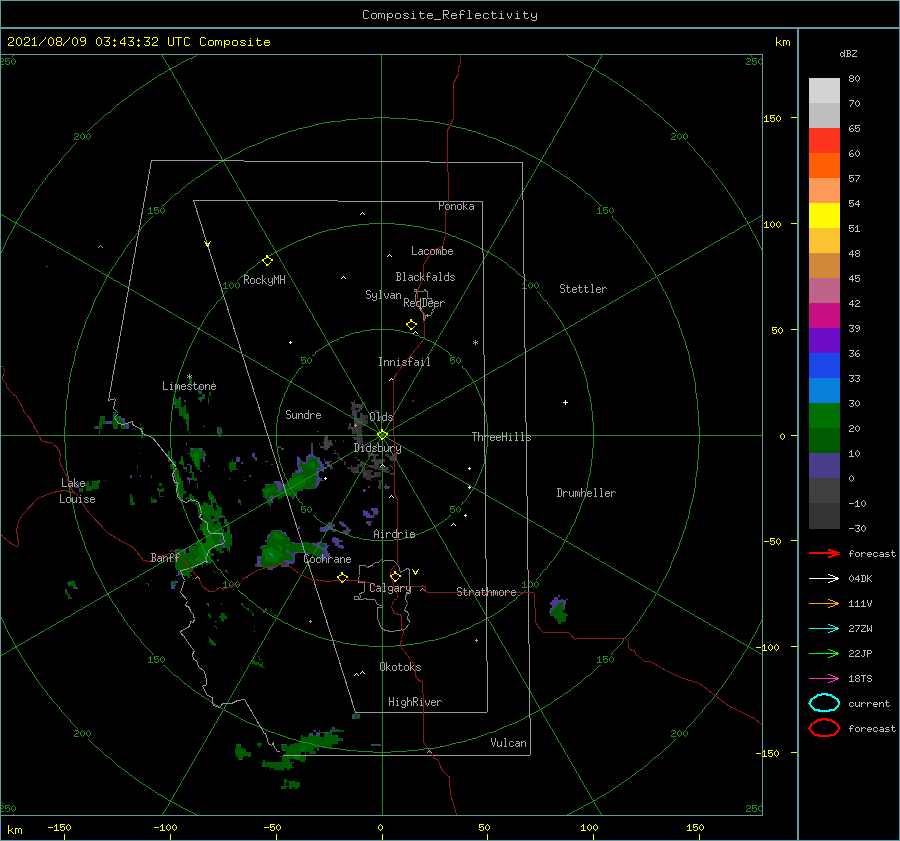Image resolution: width=900 pixels, height=841 pixels.
Task: Click the cyan 'current' ellipse icon
Action: click(x=824, y=703)
